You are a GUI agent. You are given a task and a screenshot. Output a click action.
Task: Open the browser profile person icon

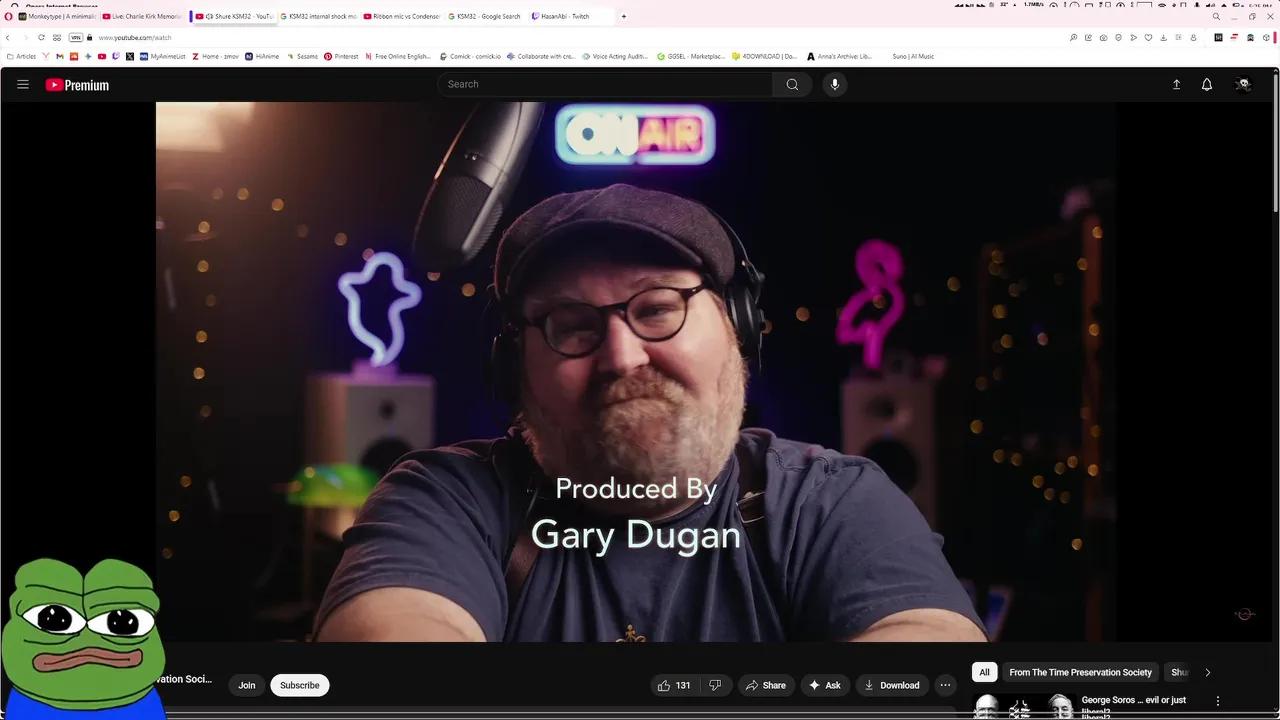coord(1193,38)
